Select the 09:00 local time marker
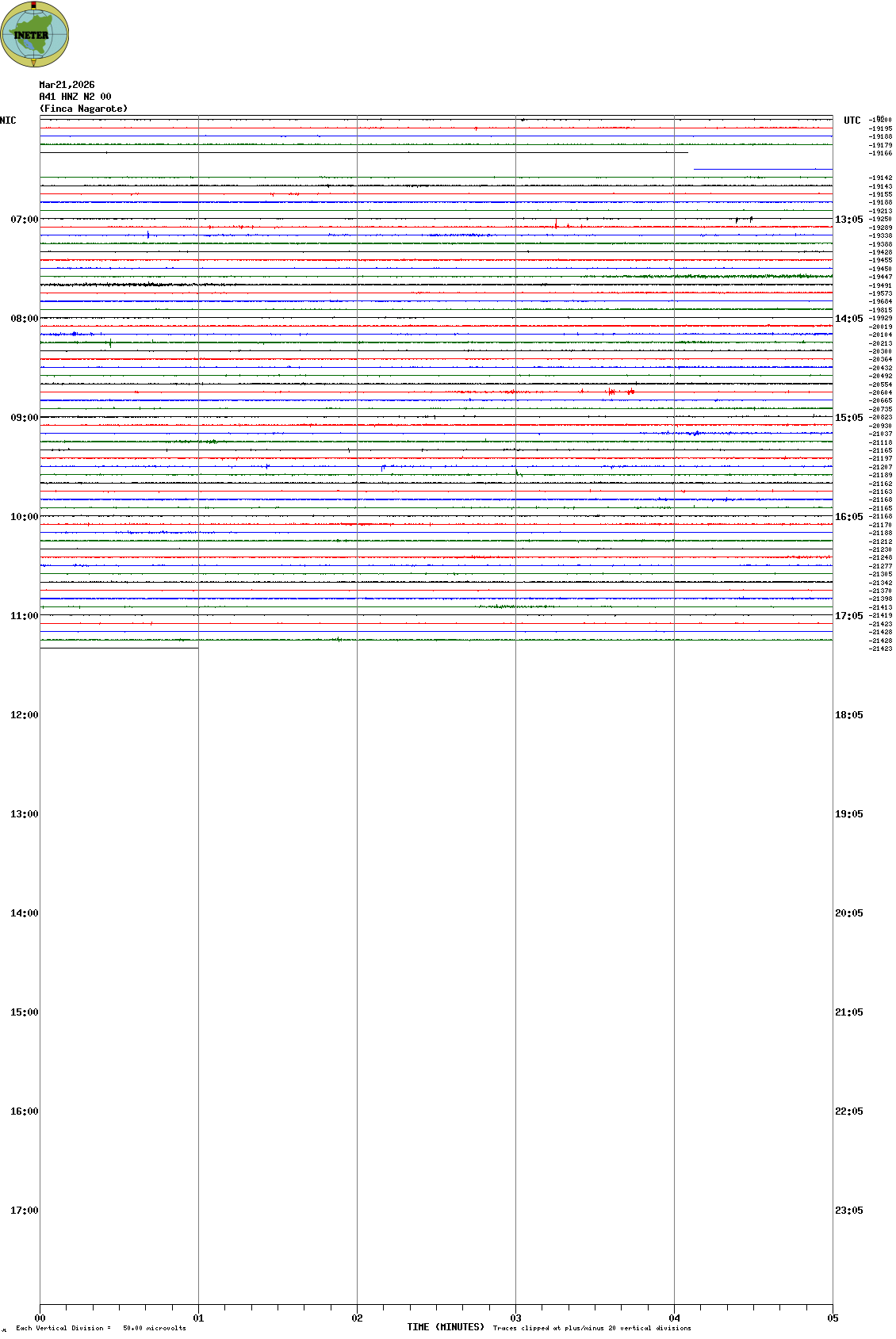 (24, 418)
